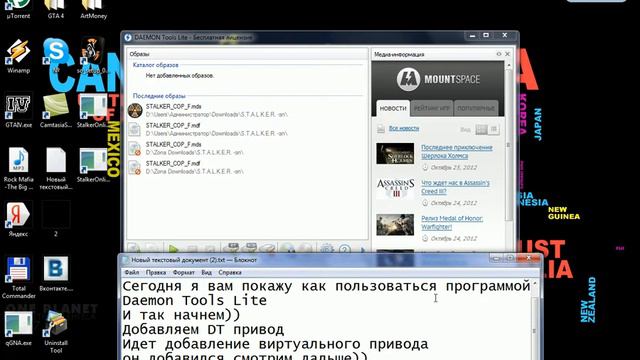Pin the Медиа-информация panel
Image resolution: width=640 pixels, height=360 pixels.
tap(499, 54)
